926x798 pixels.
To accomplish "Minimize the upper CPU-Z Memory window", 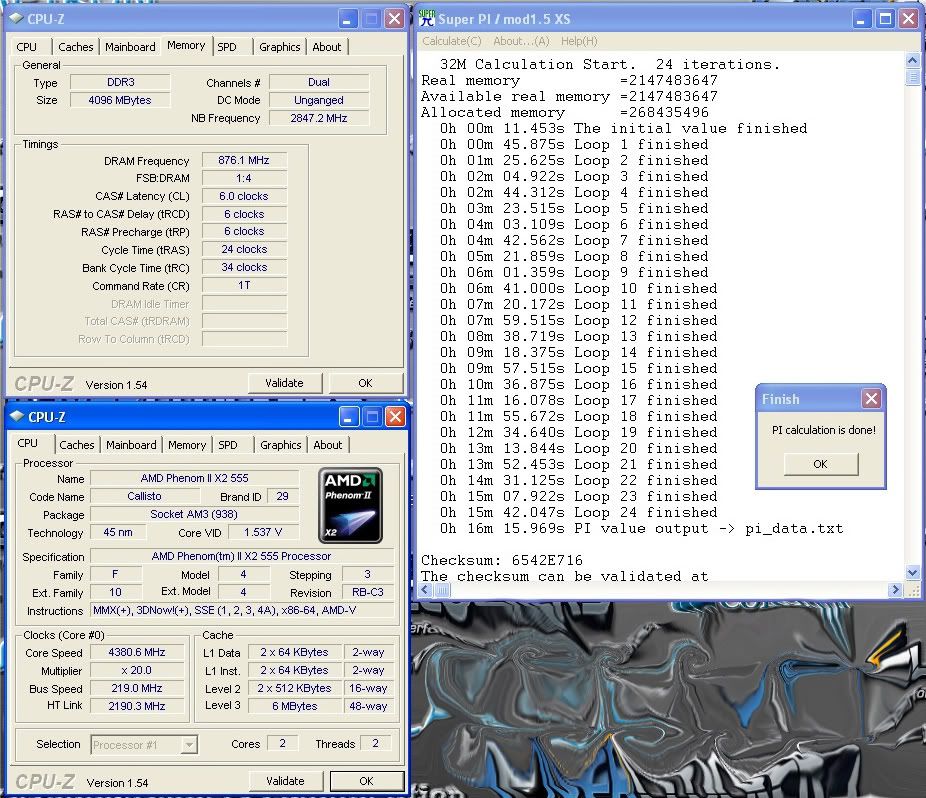I will click(x=346, y=19).
